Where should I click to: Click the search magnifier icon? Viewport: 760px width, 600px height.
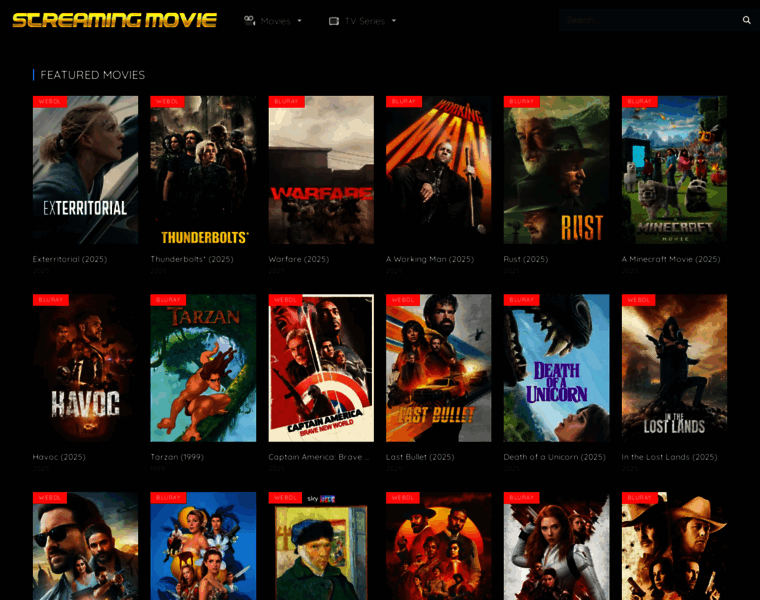click(x=746, y=20)
